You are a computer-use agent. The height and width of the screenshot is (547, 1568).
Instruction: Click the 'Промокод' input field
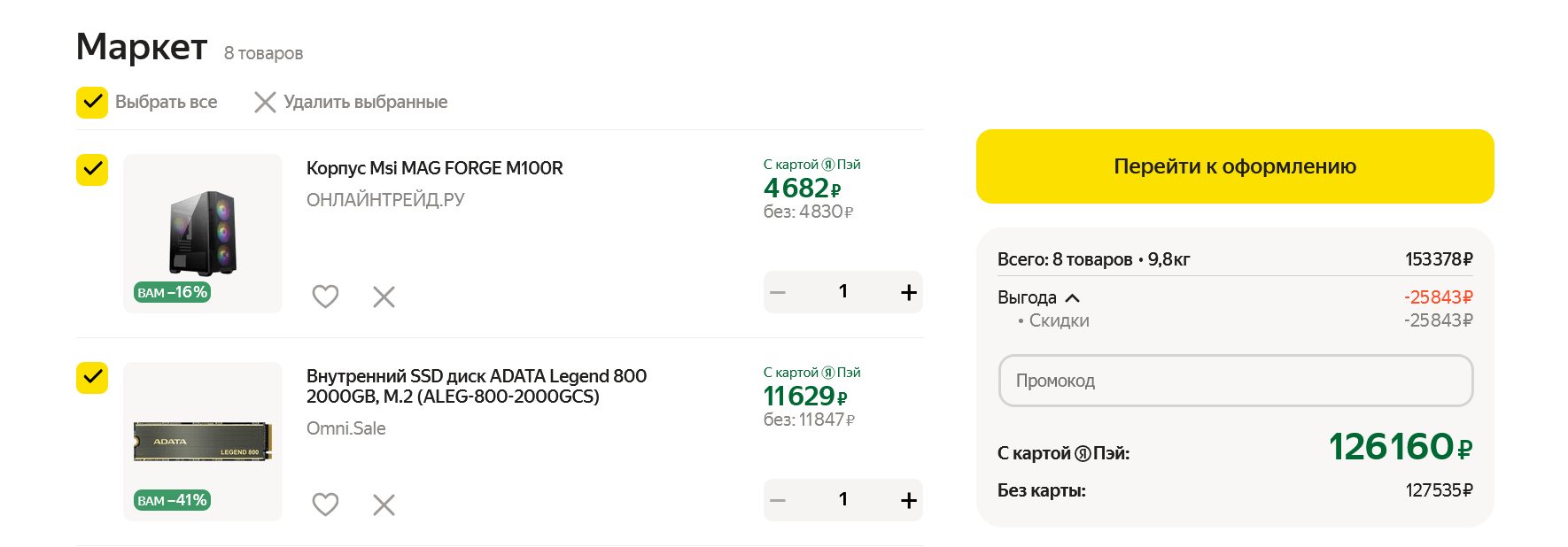pyautogui.click(x=1235, y=381)
